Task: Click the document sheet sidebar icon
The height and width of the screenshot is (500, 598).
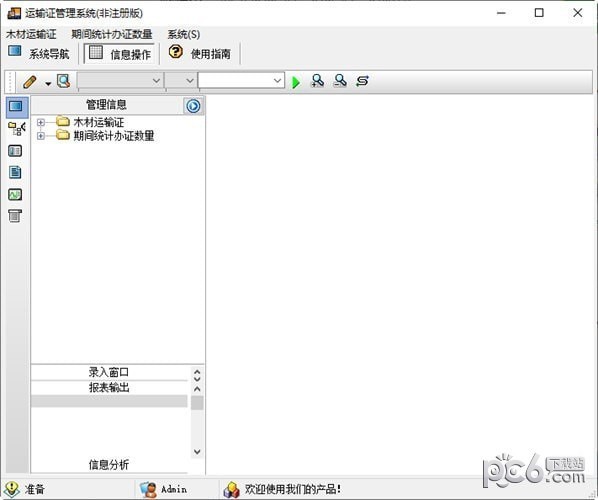Action: pyautogui.click(x=15, y=172)
